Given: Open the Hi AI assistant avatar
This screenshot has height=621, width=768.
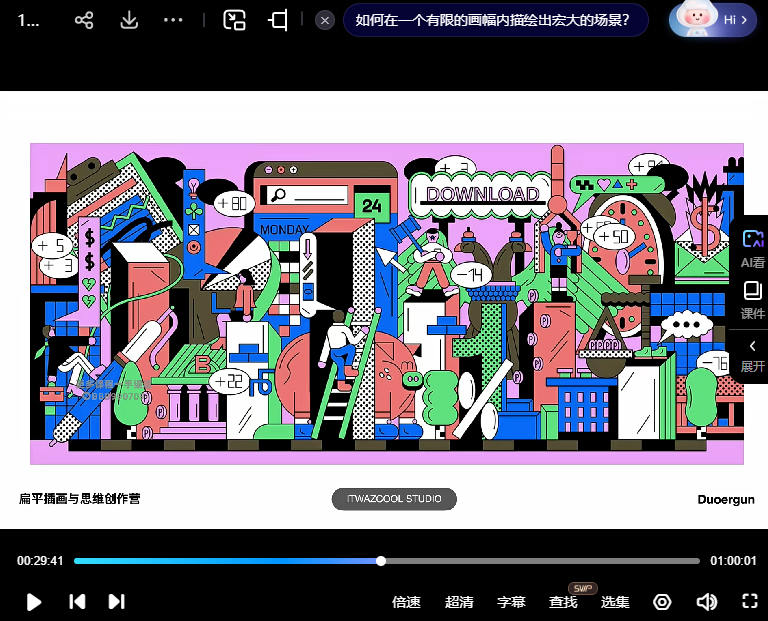Looking at the screenshot, I should click(712, 19).
